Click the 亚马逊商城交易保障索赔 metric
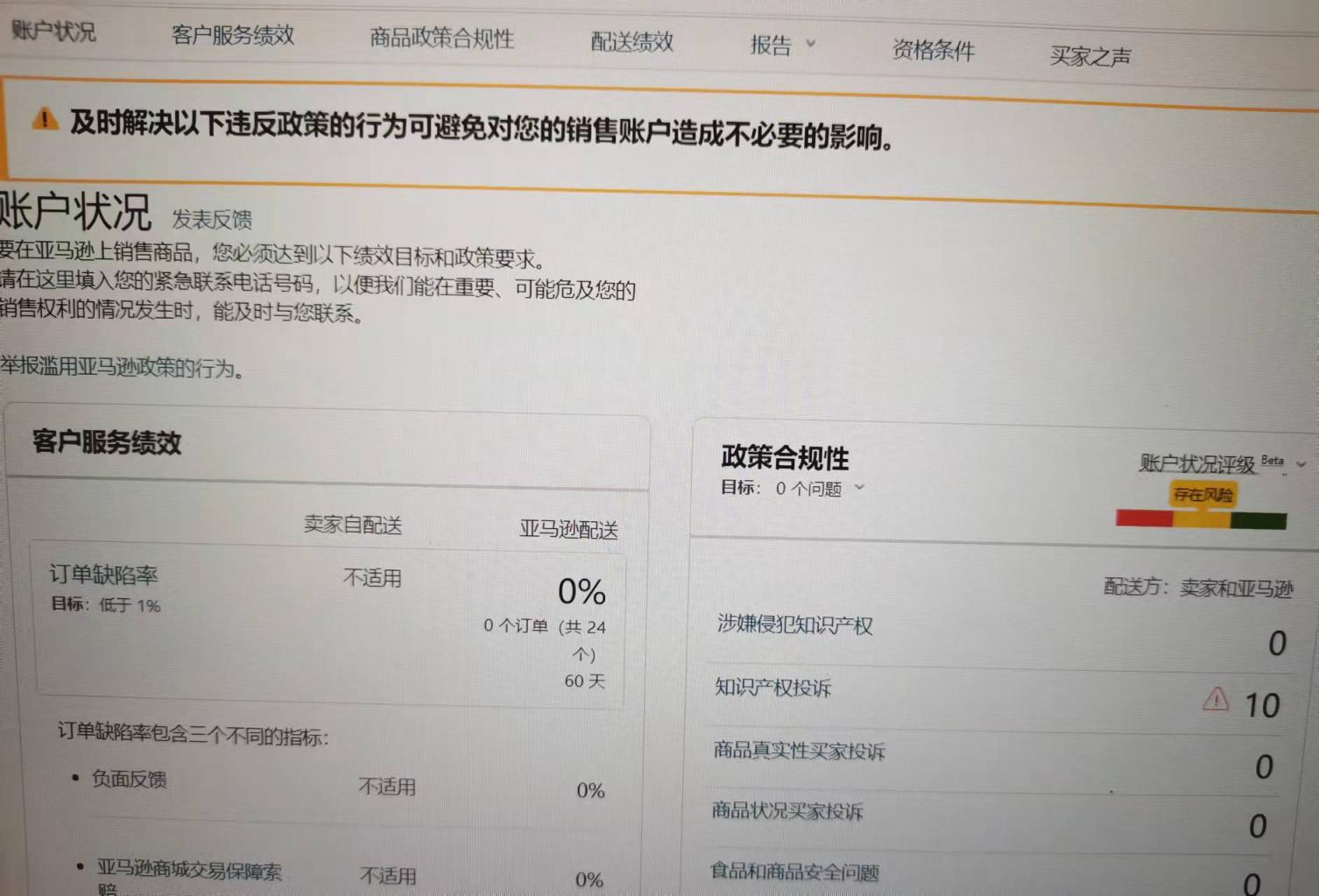Image resolution: width=1319 pixels, height=896 pixels. pos(189,877)
